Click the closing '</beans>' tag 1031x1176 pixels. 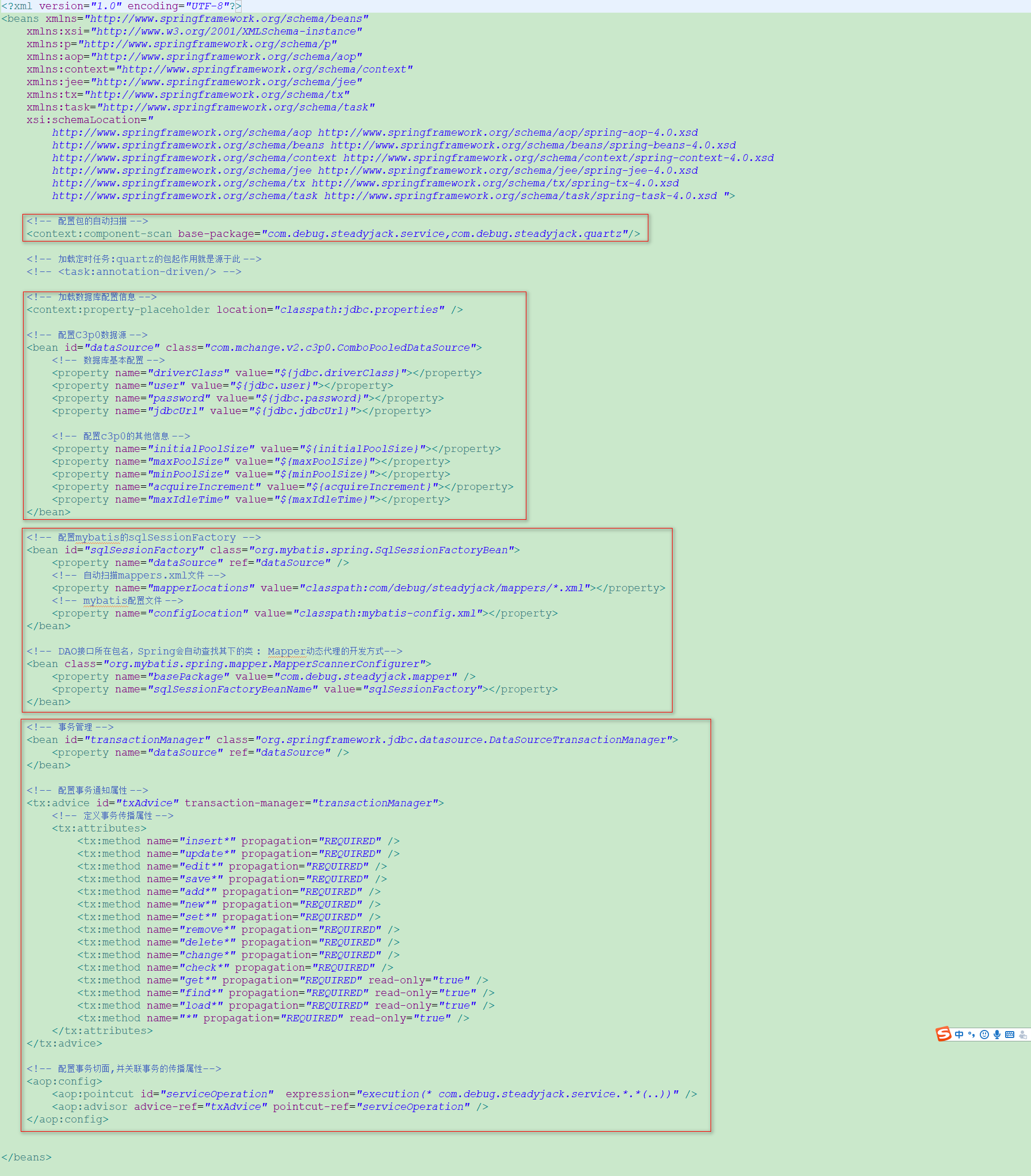26,1158
